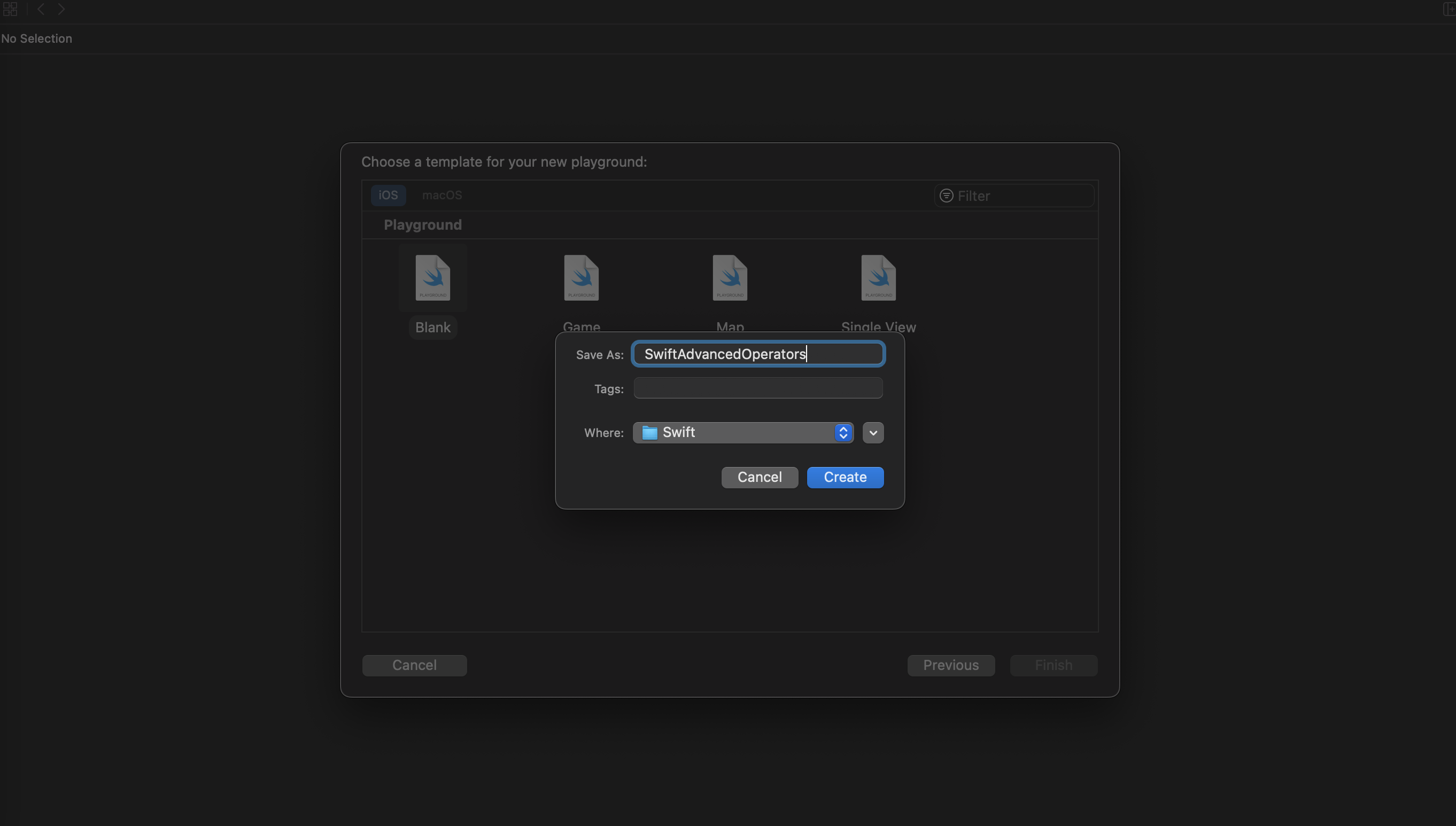Click the Swift folder icon in Where

point(649,433)
